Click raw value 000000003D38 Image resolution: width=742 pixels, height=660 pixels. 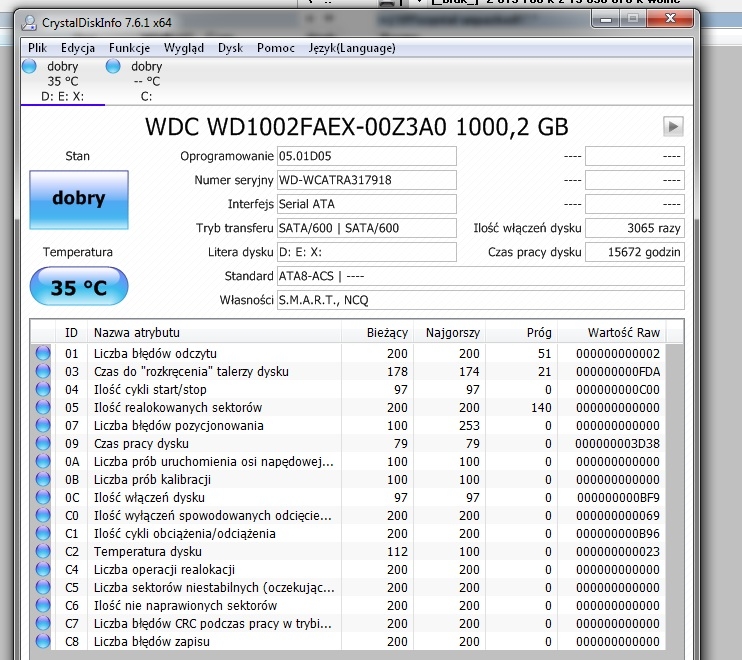(618, 443)
